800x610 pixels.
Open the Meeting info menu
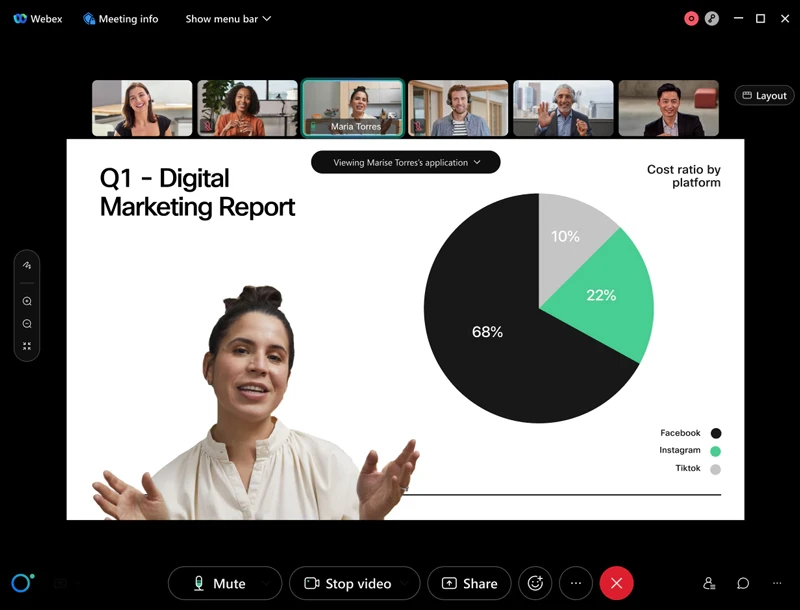click(x=120, y=18)
